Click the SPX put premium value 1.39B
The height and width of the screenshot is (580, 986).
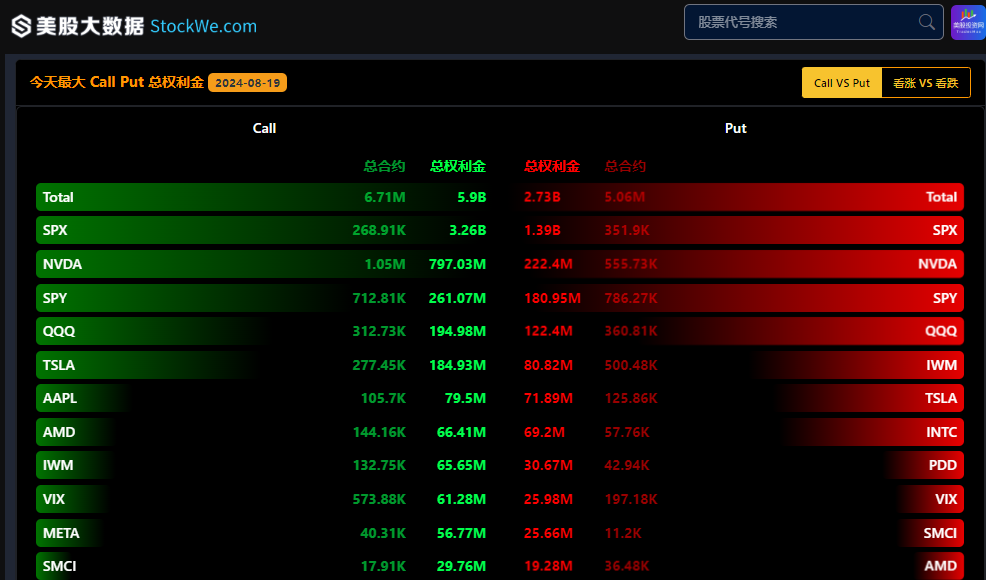coord(542,230)
